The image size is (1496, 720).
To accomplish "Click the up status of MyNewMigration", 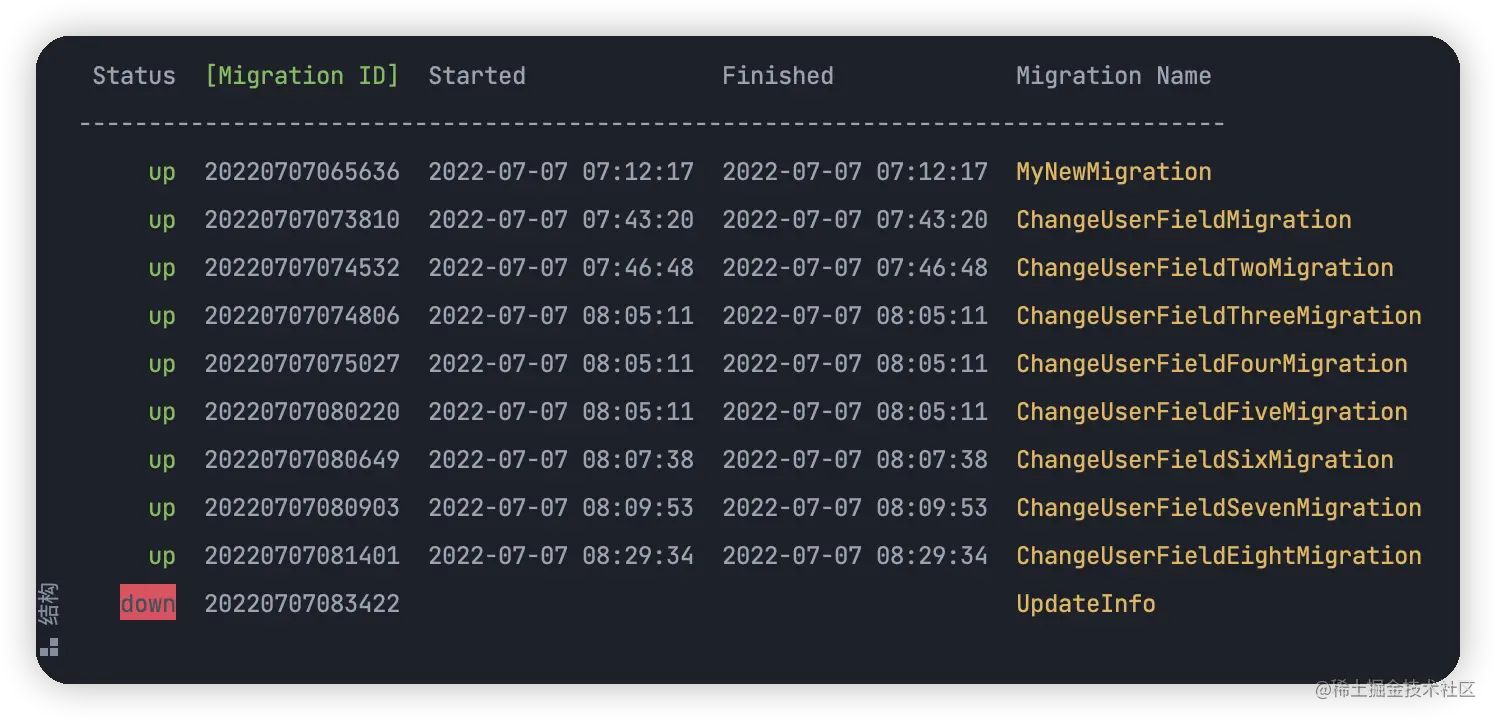I will pyautogui.click(x=162, y=173).
